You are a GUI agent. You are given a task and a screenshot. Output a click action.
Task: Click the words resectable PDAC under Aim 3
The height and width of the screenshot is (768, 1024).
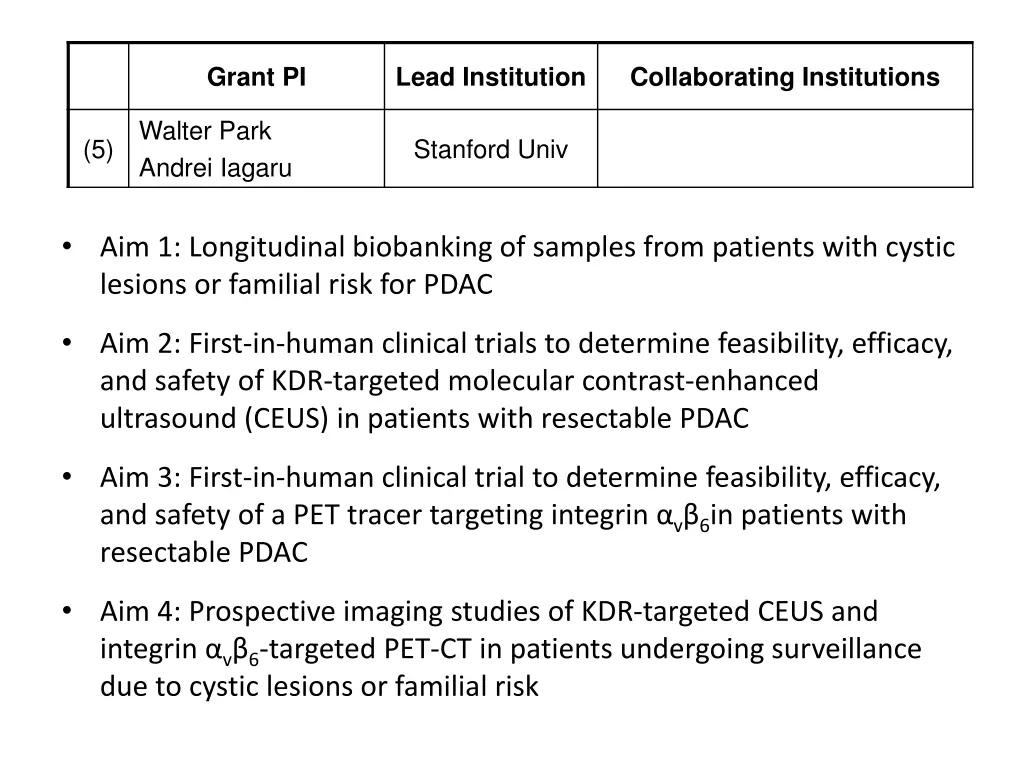coord(204,552)
